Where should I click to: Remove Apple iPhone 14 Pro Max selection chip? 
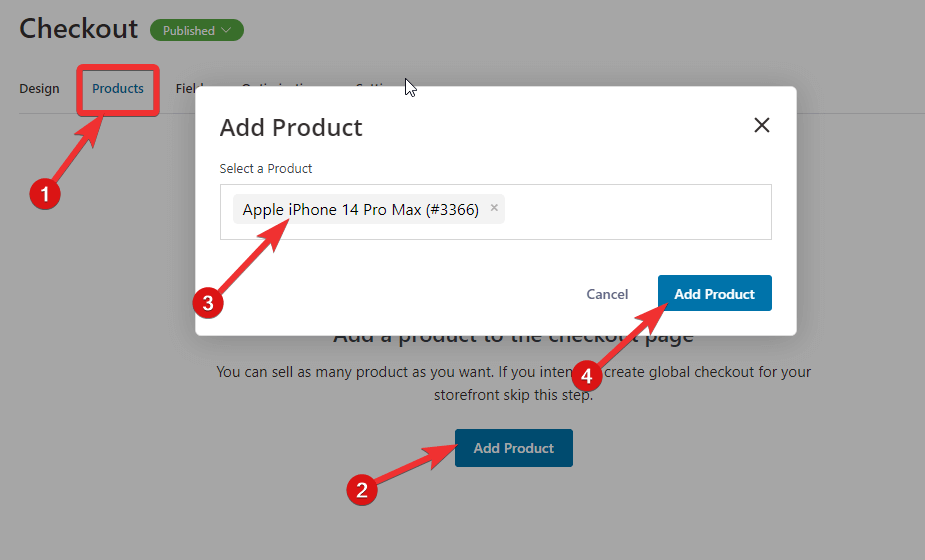tap(494, 208)
